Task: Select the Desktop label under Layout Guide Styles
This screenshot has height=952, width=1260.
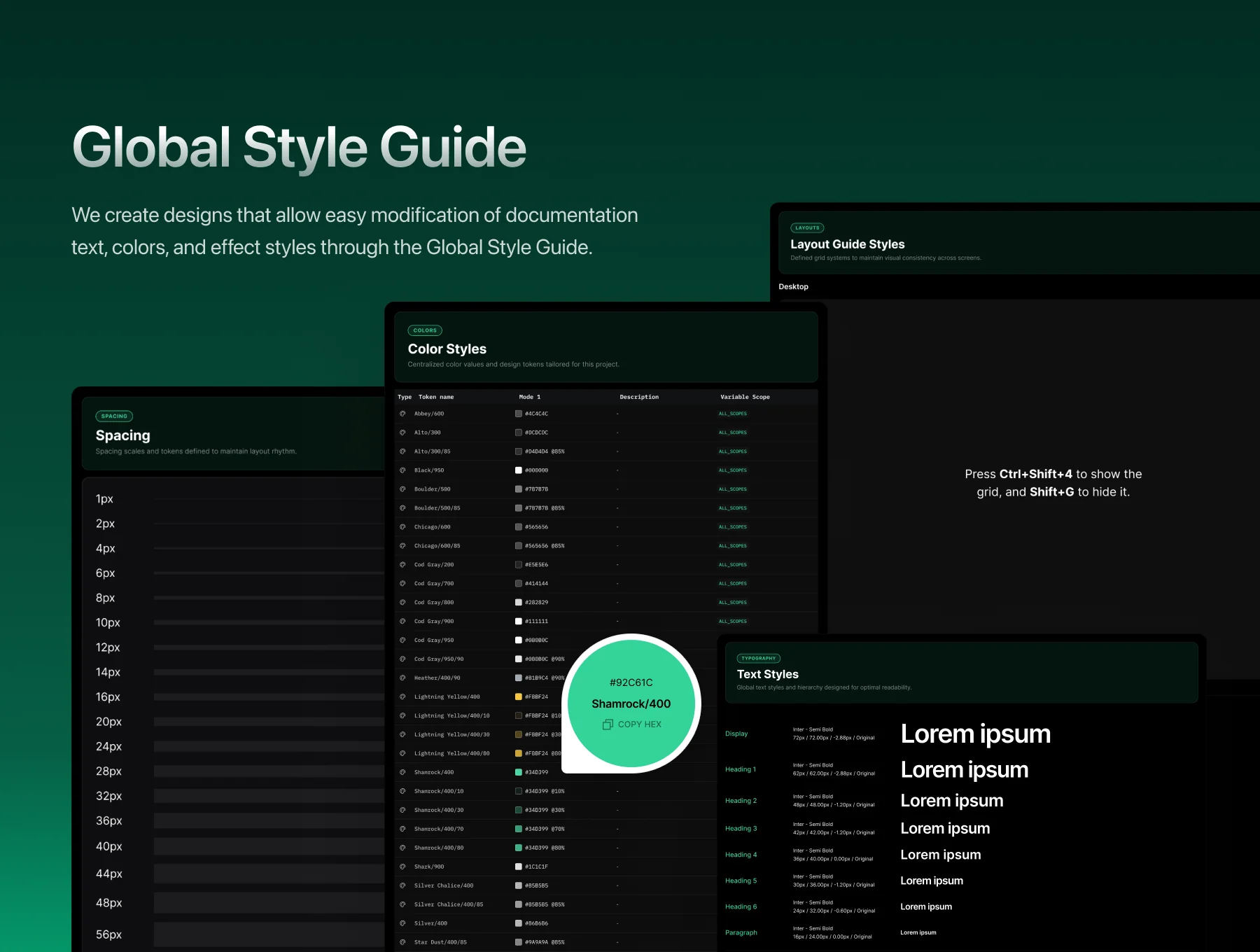Action: coord(793,287)
